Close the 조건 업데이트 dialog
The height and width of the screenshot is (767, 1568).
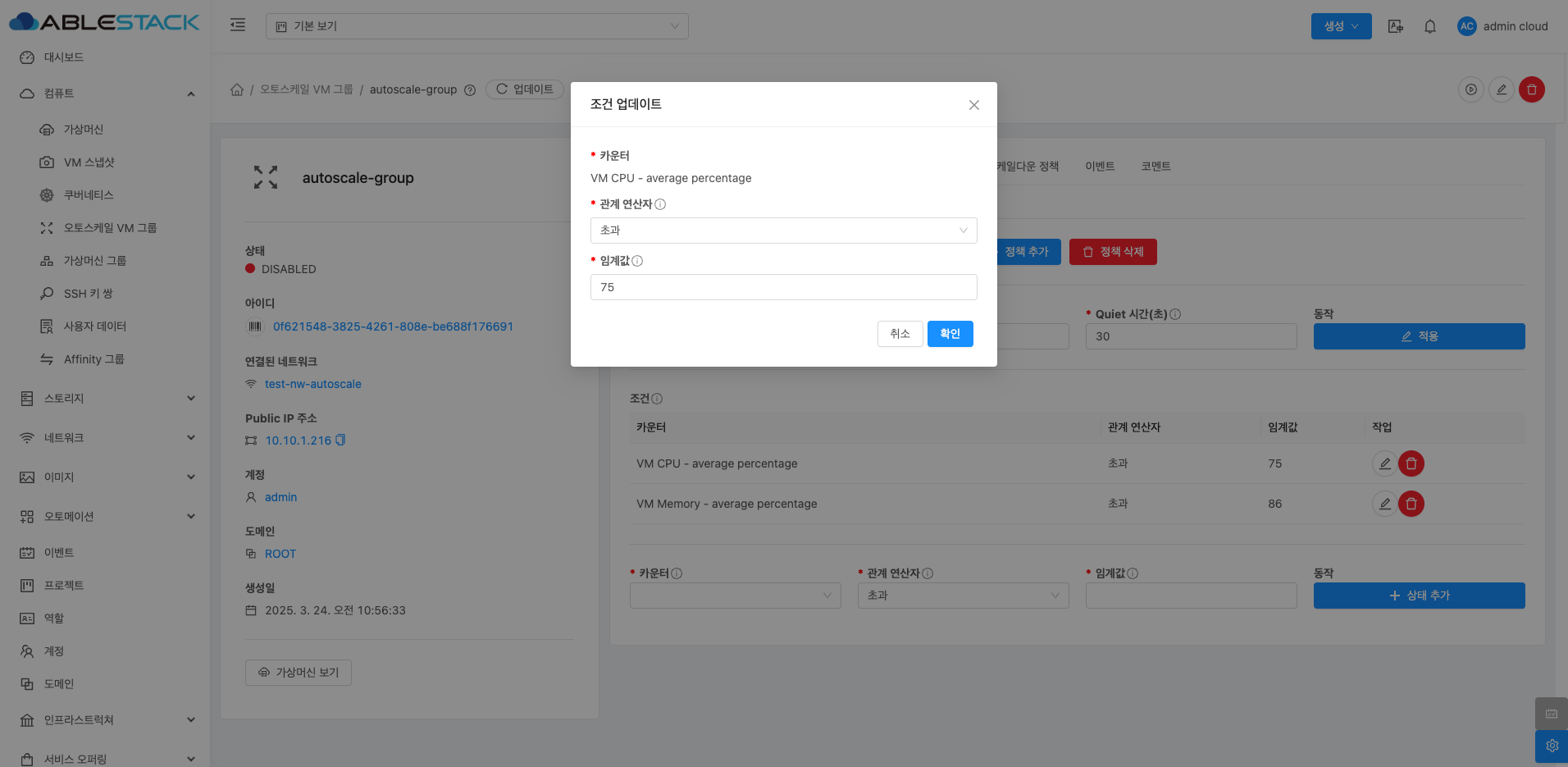click(x=973, y=105)
